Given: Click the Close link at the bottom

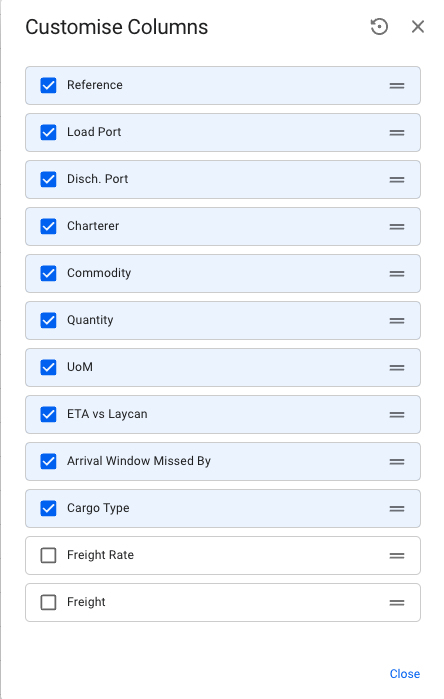Looking at the screenshot, I should click(405, 674).
